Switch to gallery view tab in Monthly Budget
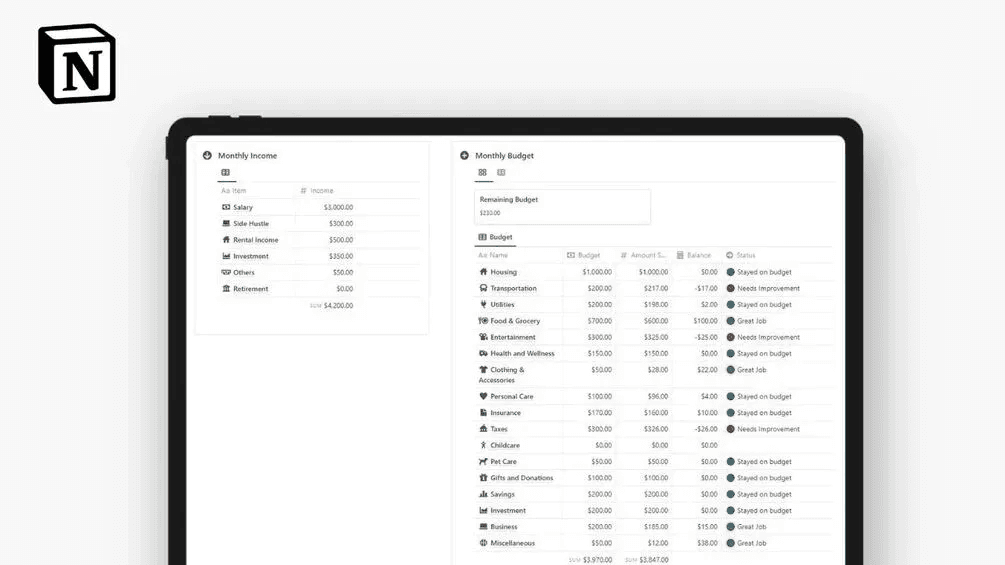 (x=483, y=172)
